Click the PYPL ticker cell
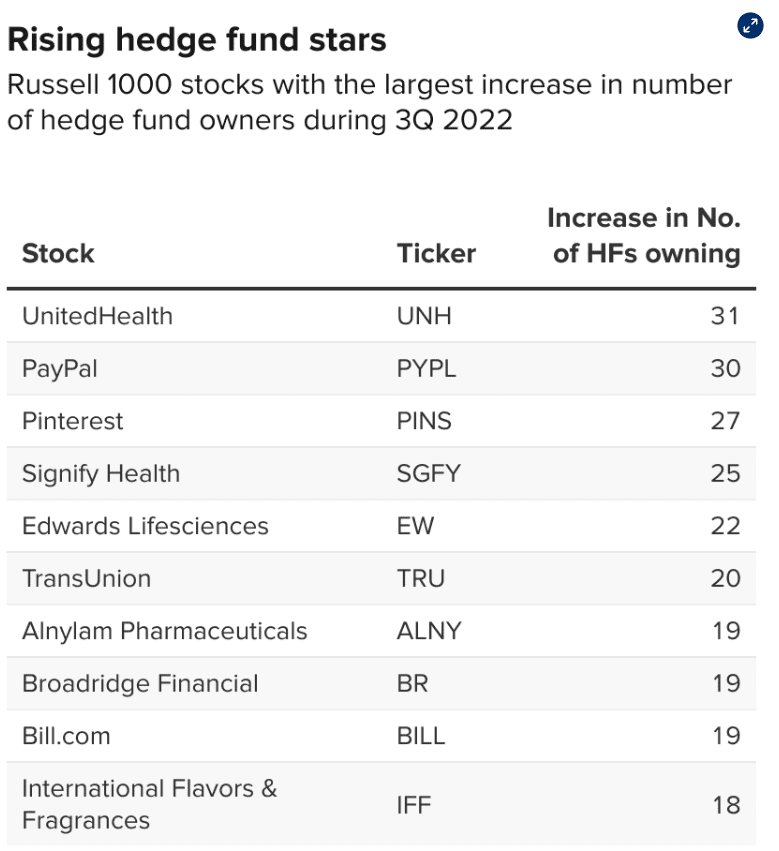The height and width of the screenshot is (851, 779). coord(426,368)
